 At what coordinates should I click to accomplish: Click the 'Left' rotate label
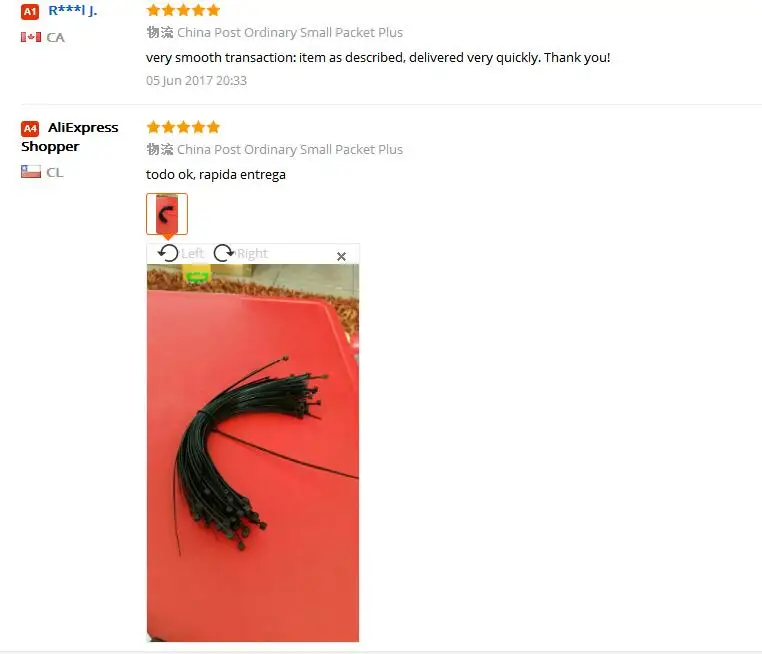pyautogui.click(x=192, y=254)
